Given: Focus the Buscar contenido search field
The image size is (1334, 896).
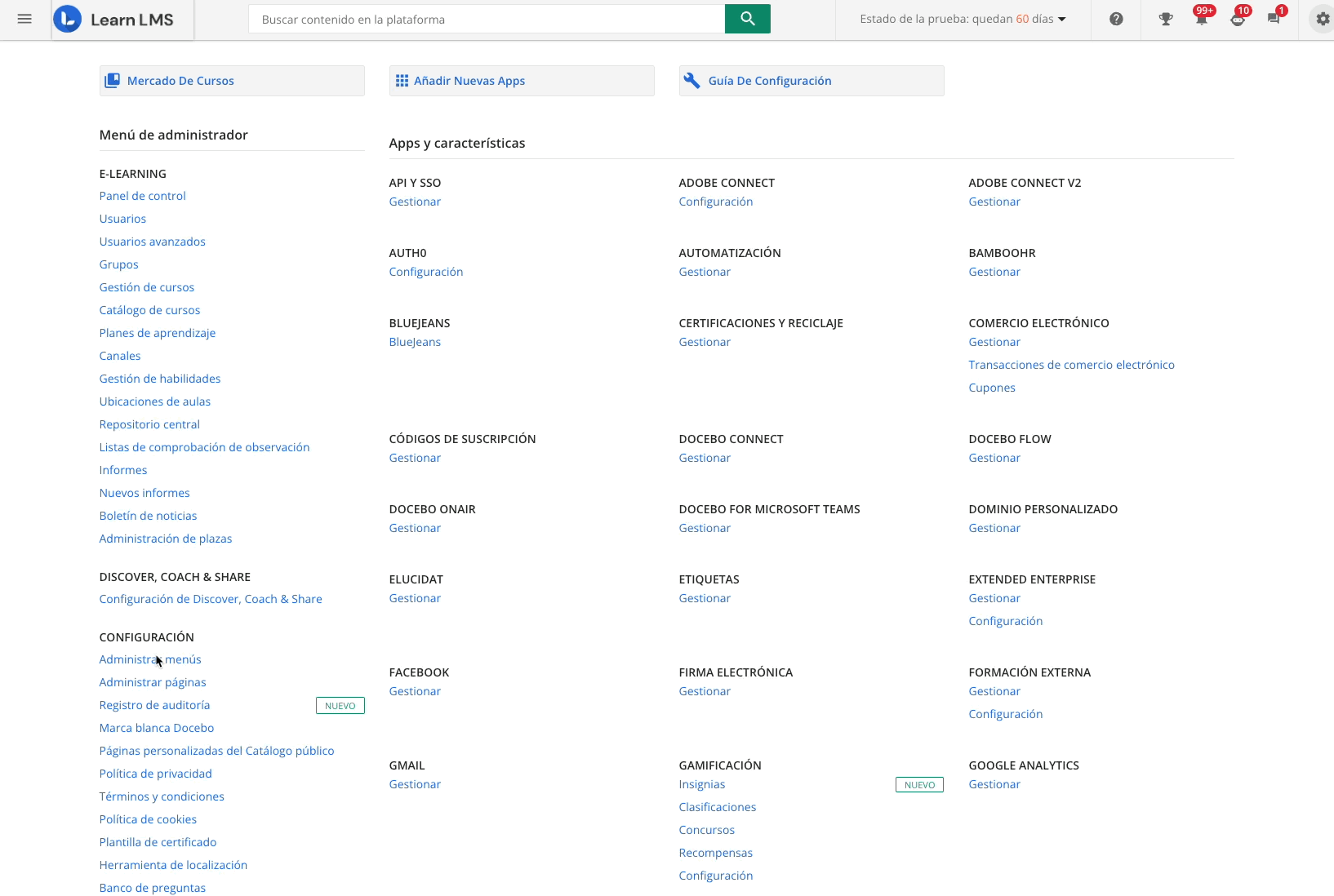Looking at the screenshot, I should pyautogui.click(x=487, y=19).
